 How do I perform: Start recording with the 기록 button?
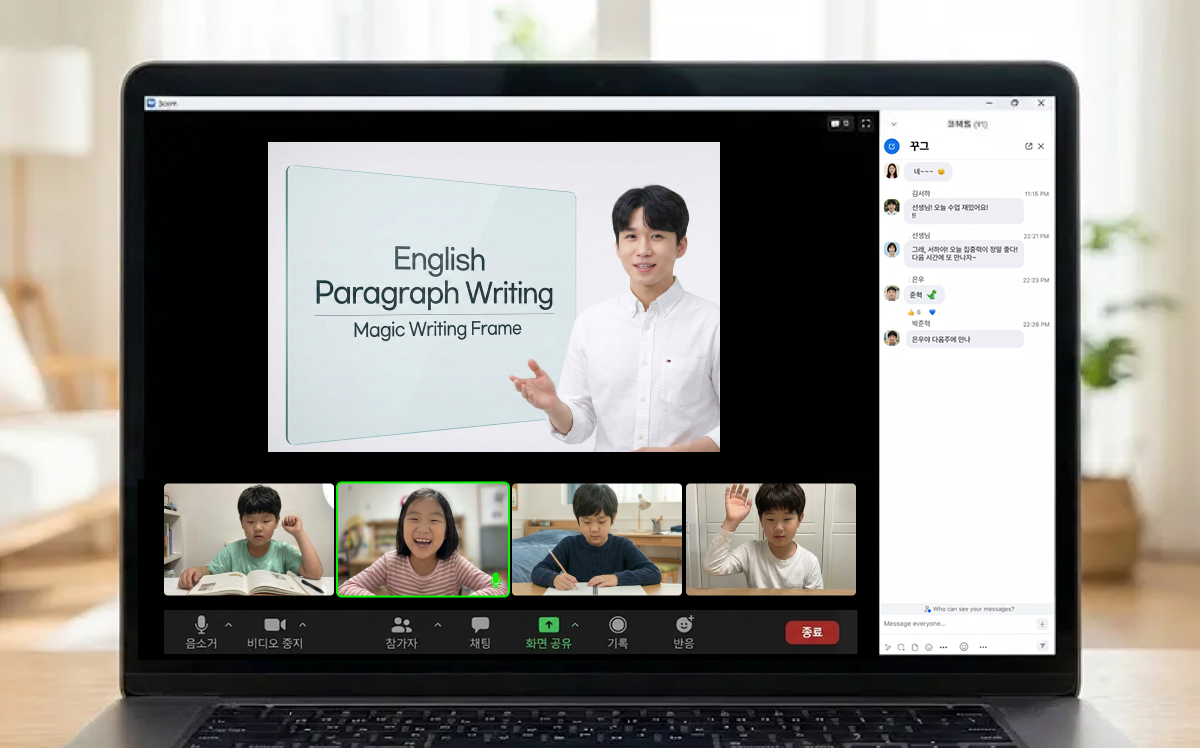(x=617, y=632)
